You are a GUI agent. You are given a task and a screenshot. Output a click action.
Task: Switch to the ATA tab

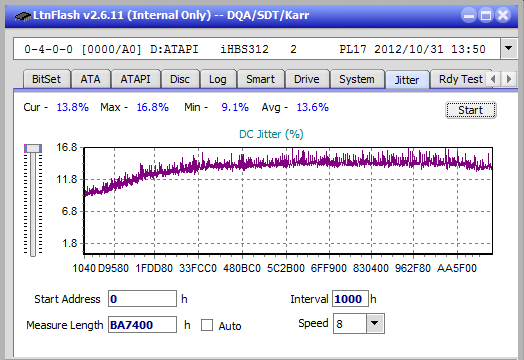[90, 79]
